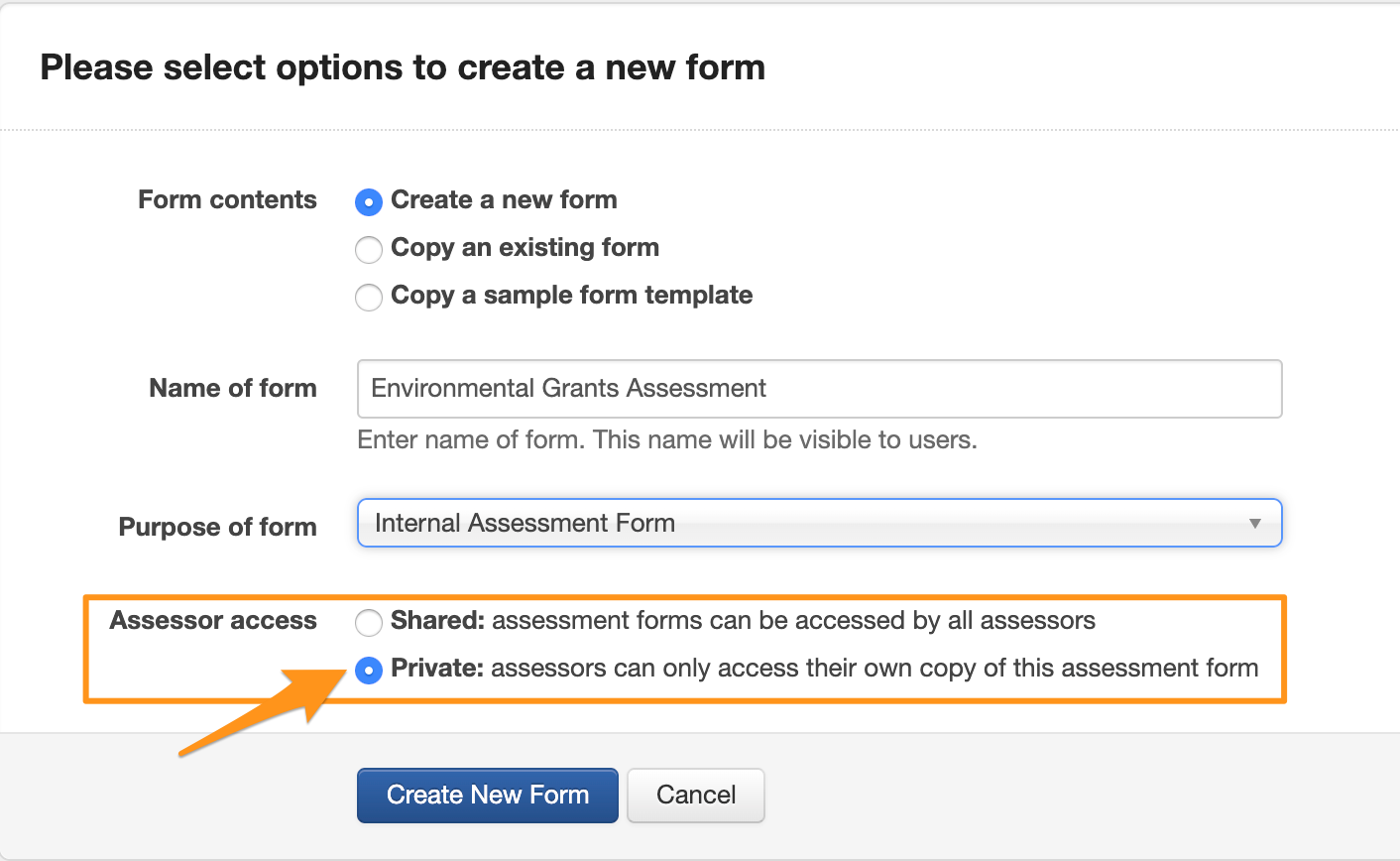The height and width of the screenshot is (861, 1400).
Task: Enable the Shared assessor access radio button
Action: click(369, 623)
